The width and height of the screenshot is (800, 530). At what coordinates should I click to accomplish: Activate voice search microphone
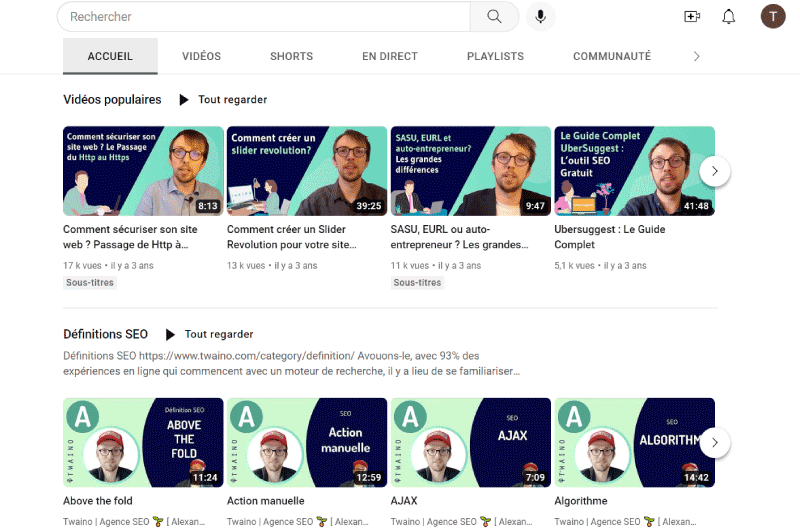(x=540, y=17)
